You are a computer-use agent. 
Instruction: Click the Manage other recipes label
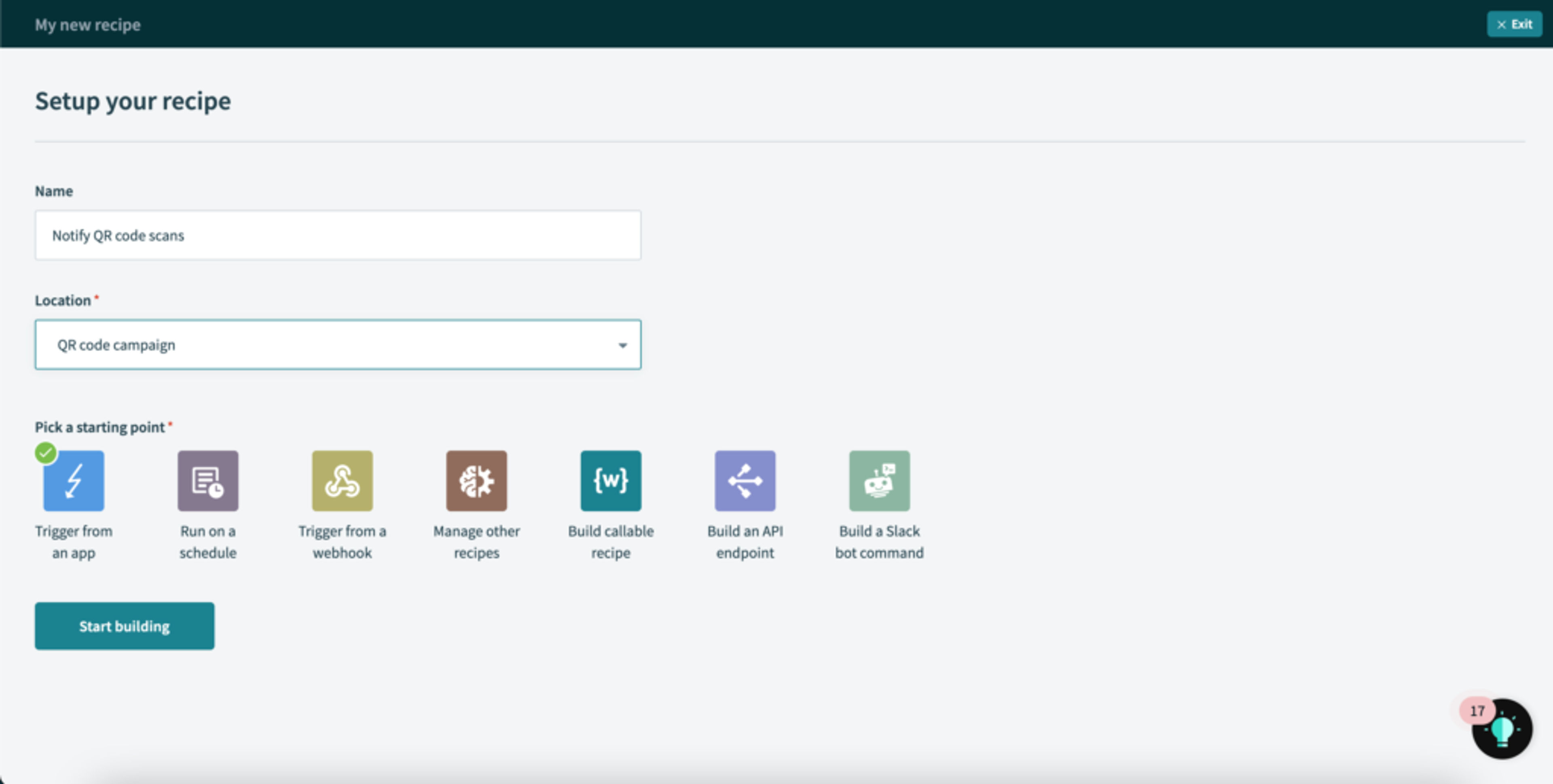pyautogui.click(x=476, y=542)
